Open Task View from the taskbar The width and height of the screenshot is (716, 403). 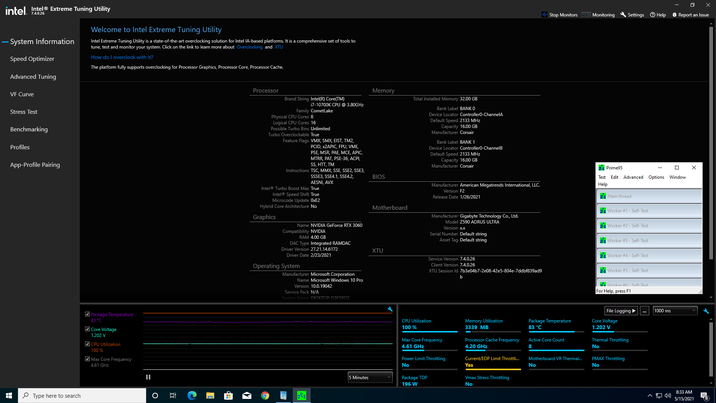point(173,395)
